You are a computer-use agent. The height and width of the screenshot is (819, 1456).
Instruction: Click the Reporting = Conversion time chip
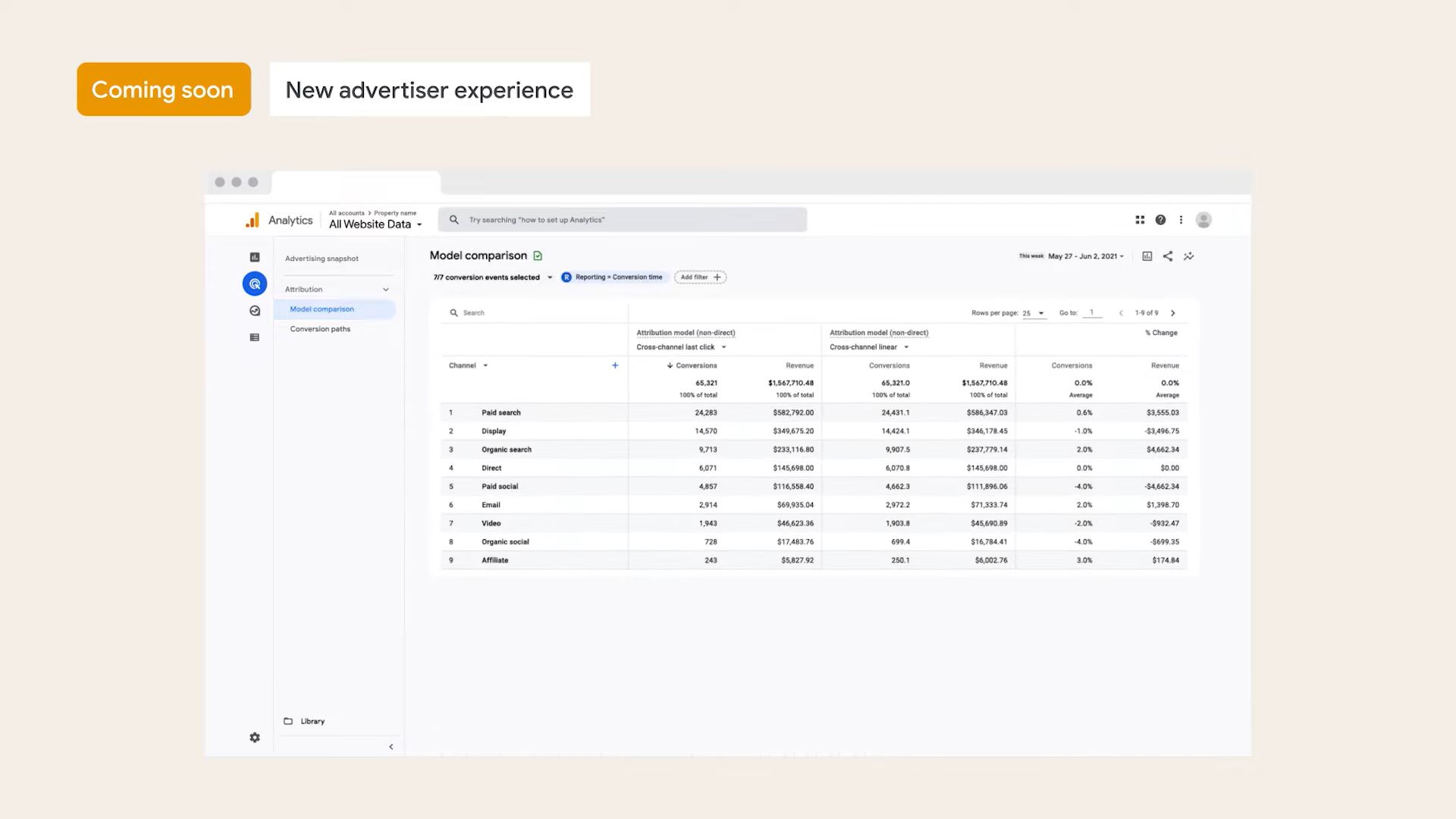point(614,278)
